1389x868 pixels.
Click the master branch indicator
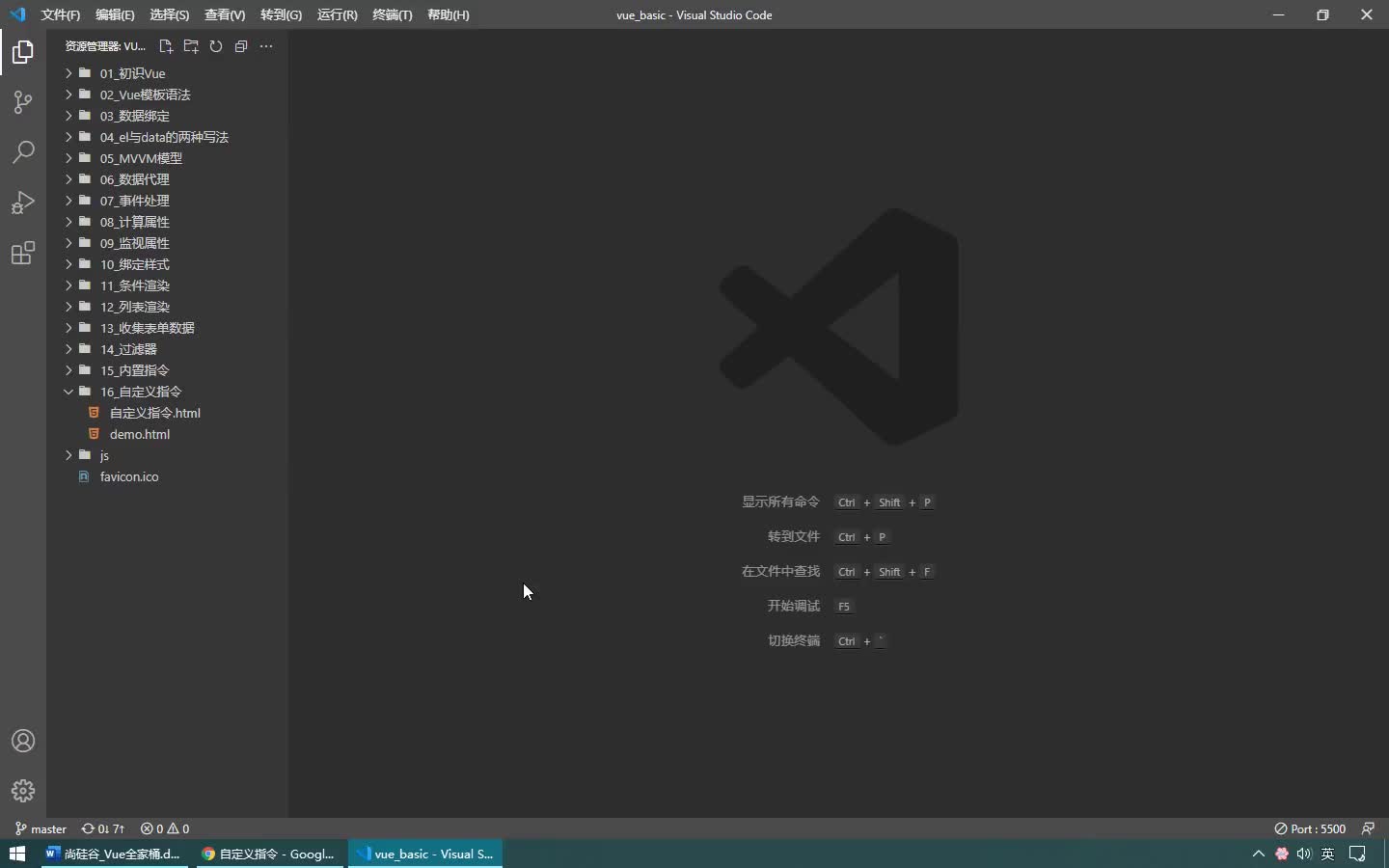click(x=41, y=828)
